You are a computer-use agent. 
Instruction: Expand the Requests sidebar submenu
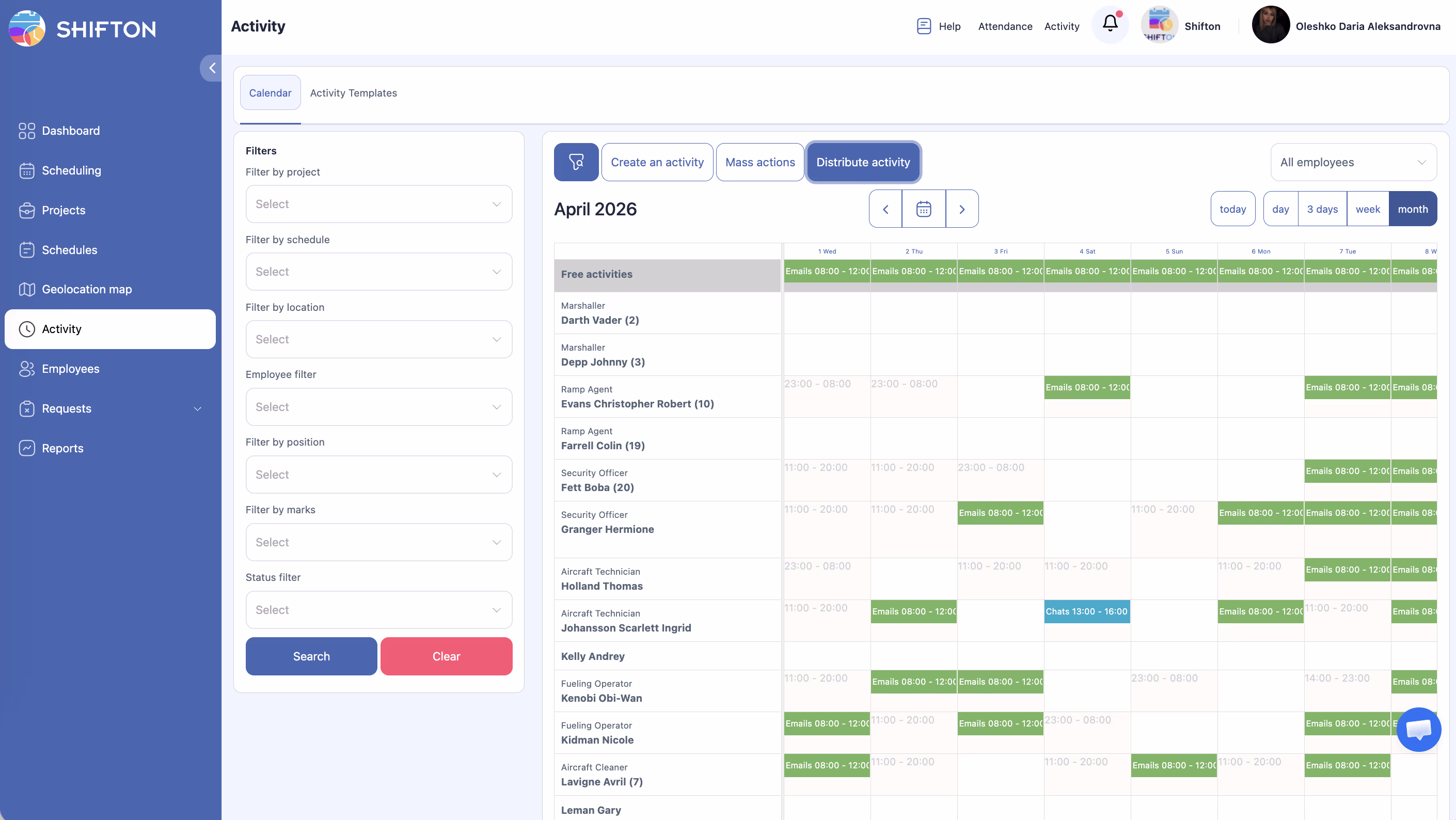[x=197, y=408]
